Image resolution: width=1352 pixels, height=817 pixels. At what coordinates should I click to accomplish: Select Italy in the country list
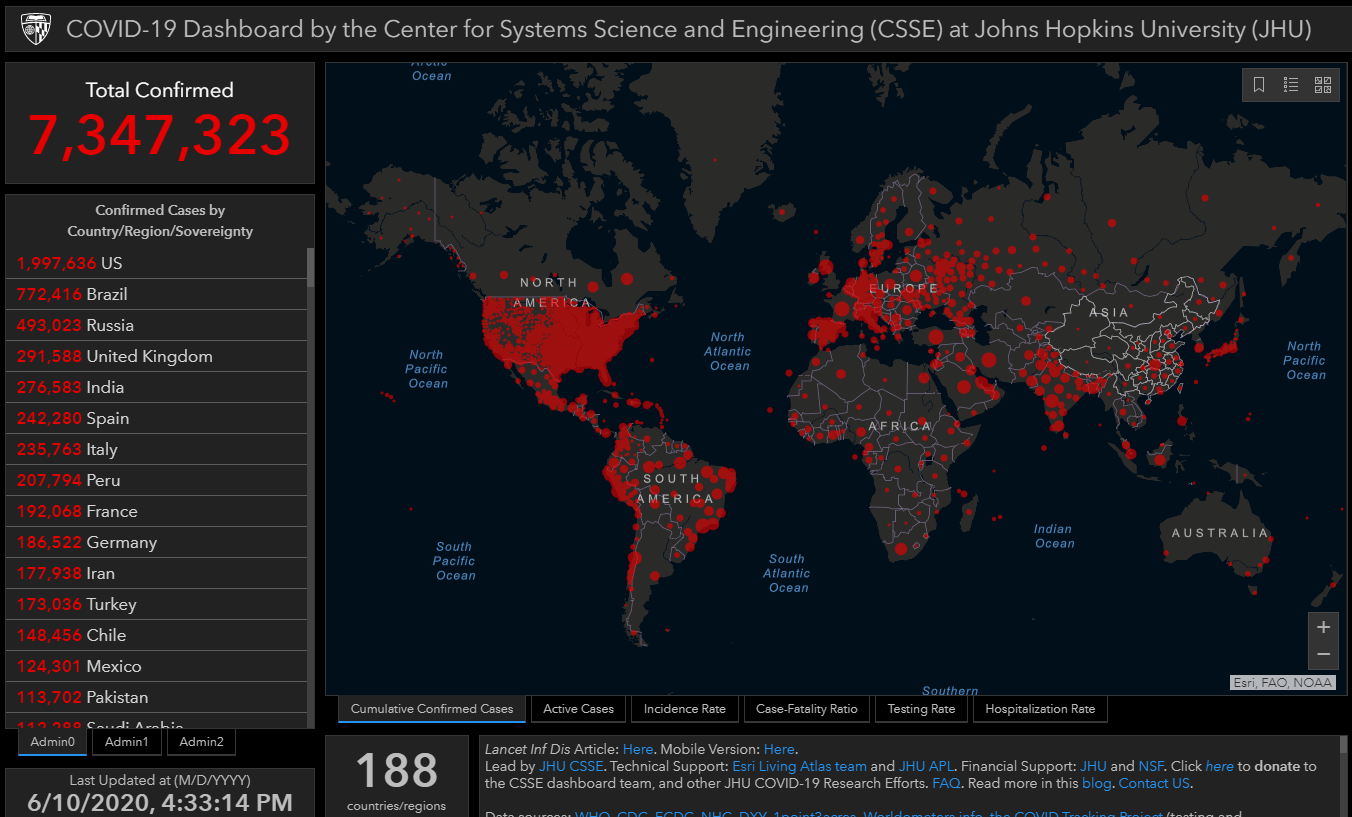click(156, 449)
